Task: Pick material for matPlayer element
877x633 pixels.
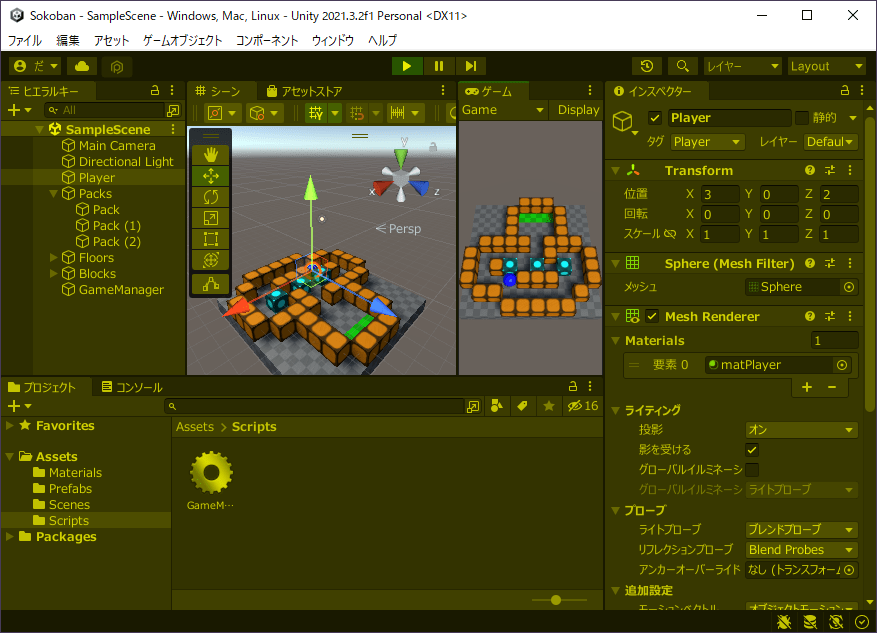Action: point(842,365)
